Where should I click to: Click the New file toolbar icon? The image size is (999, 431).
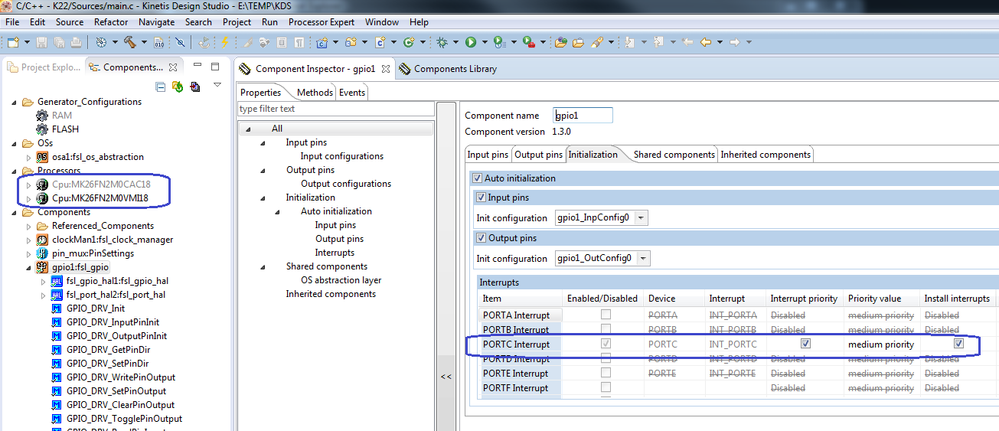[14, 42]
